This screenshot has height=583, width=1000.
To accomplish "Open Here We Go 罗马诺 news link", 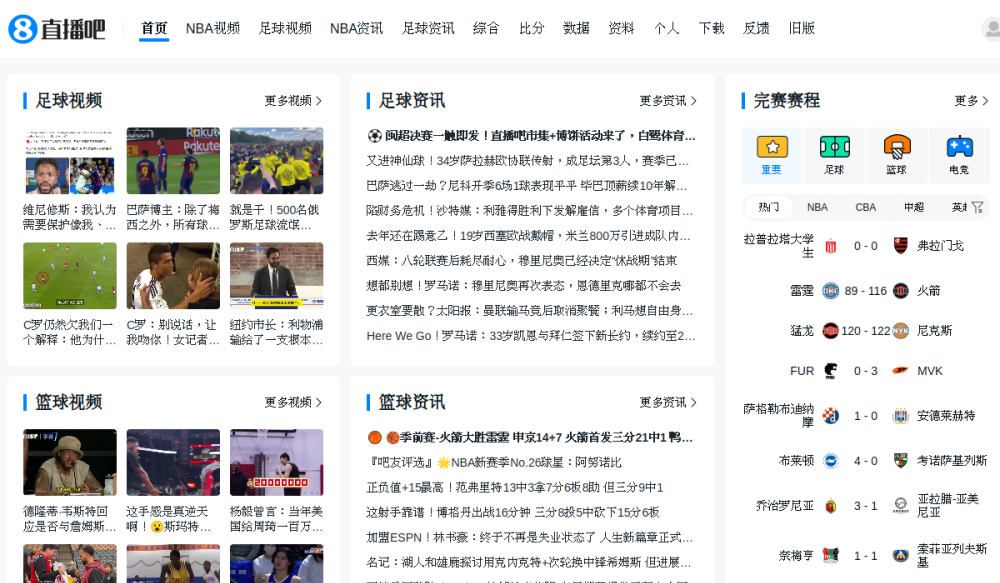I will click(531, 336).
